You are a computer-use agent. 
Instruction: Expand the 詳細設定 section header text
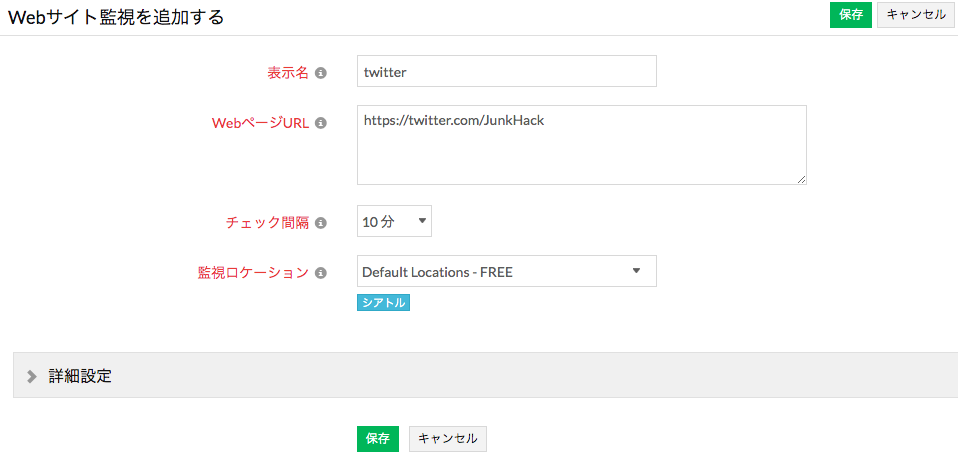(x=80, y=376)
